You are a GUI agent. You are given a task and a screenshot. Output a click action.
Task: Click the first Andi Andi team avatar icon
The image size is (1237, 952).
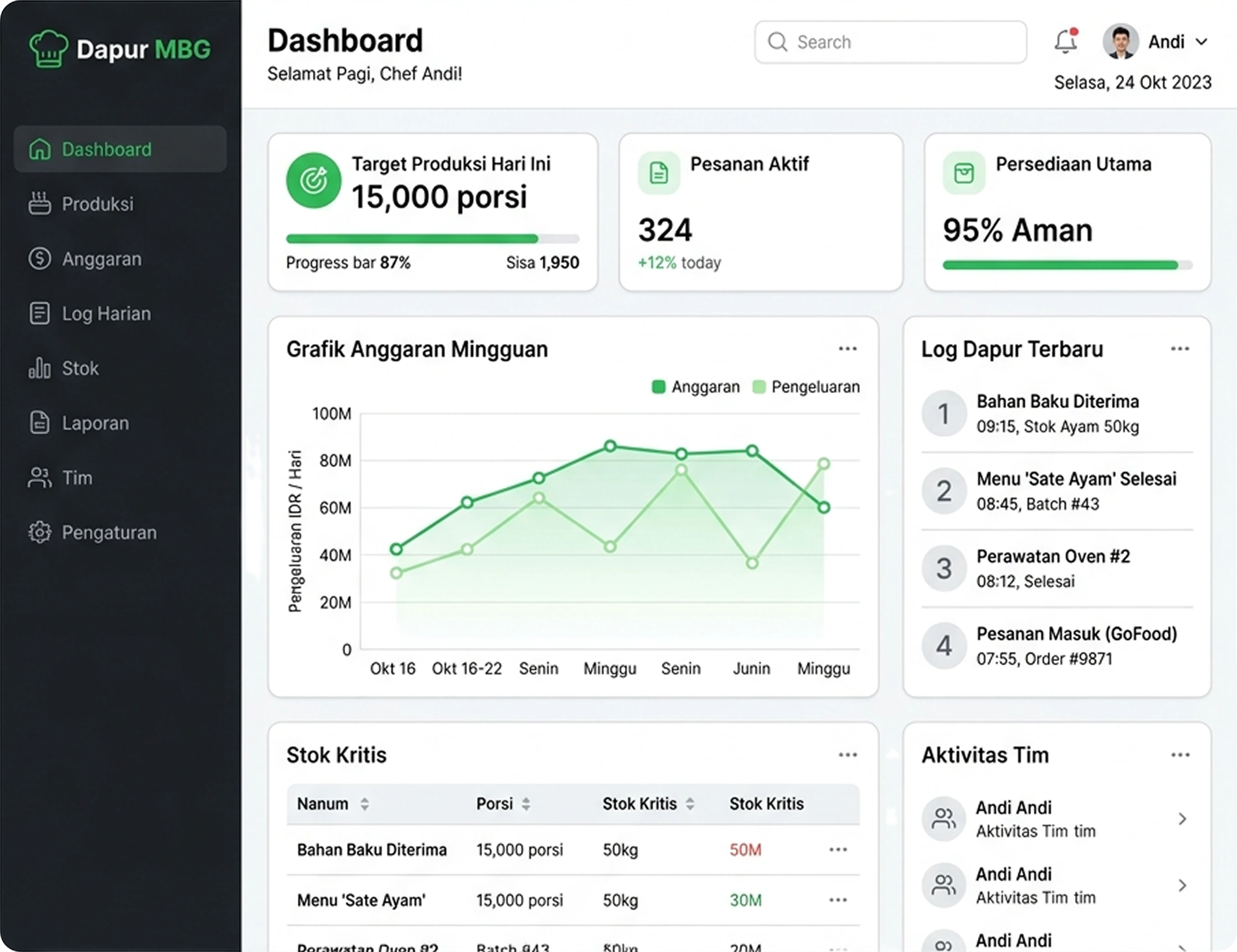pos(944,819)
